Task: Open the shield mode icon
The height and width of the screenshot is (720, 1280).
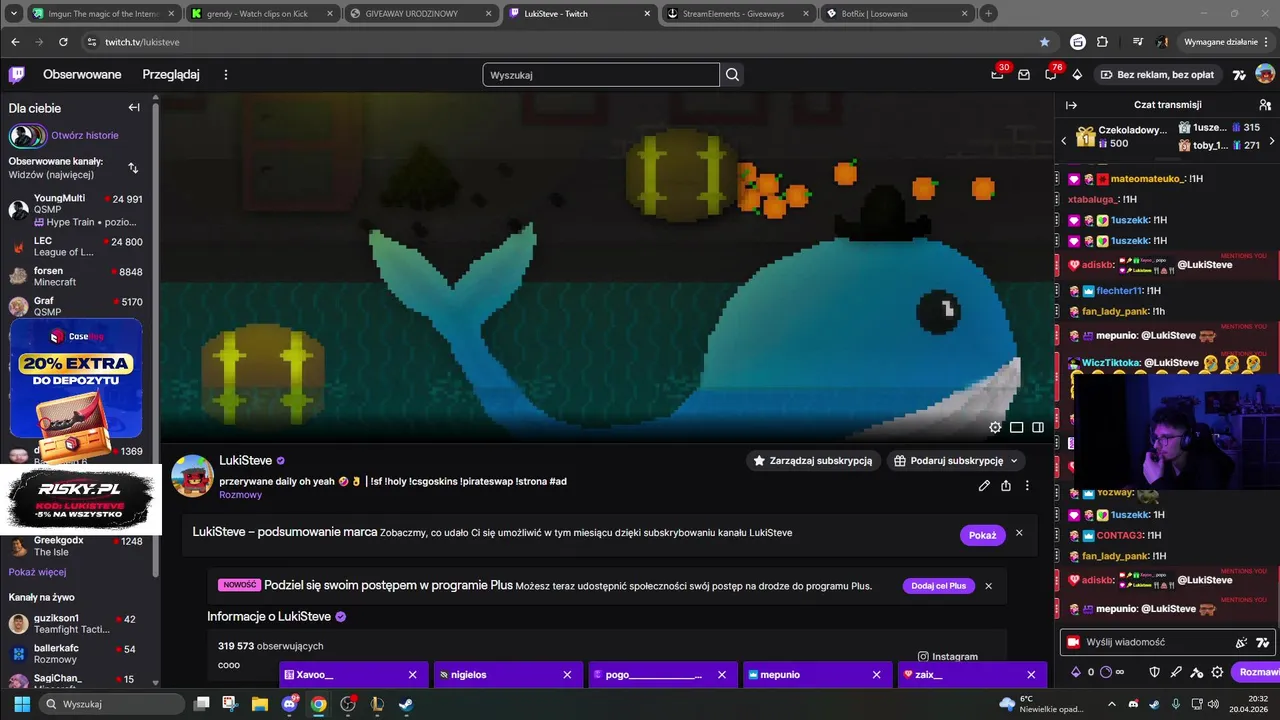Action: point(1154,672)
